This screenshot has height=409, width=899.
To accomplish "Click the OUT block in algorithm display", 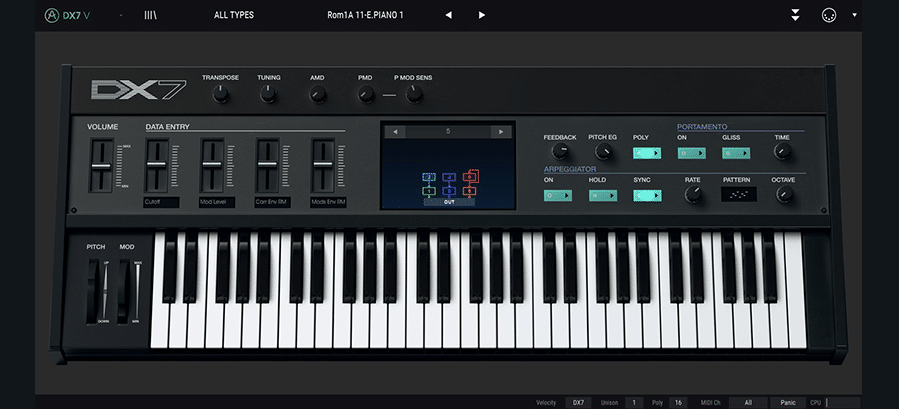I will (x=449, y=202).
